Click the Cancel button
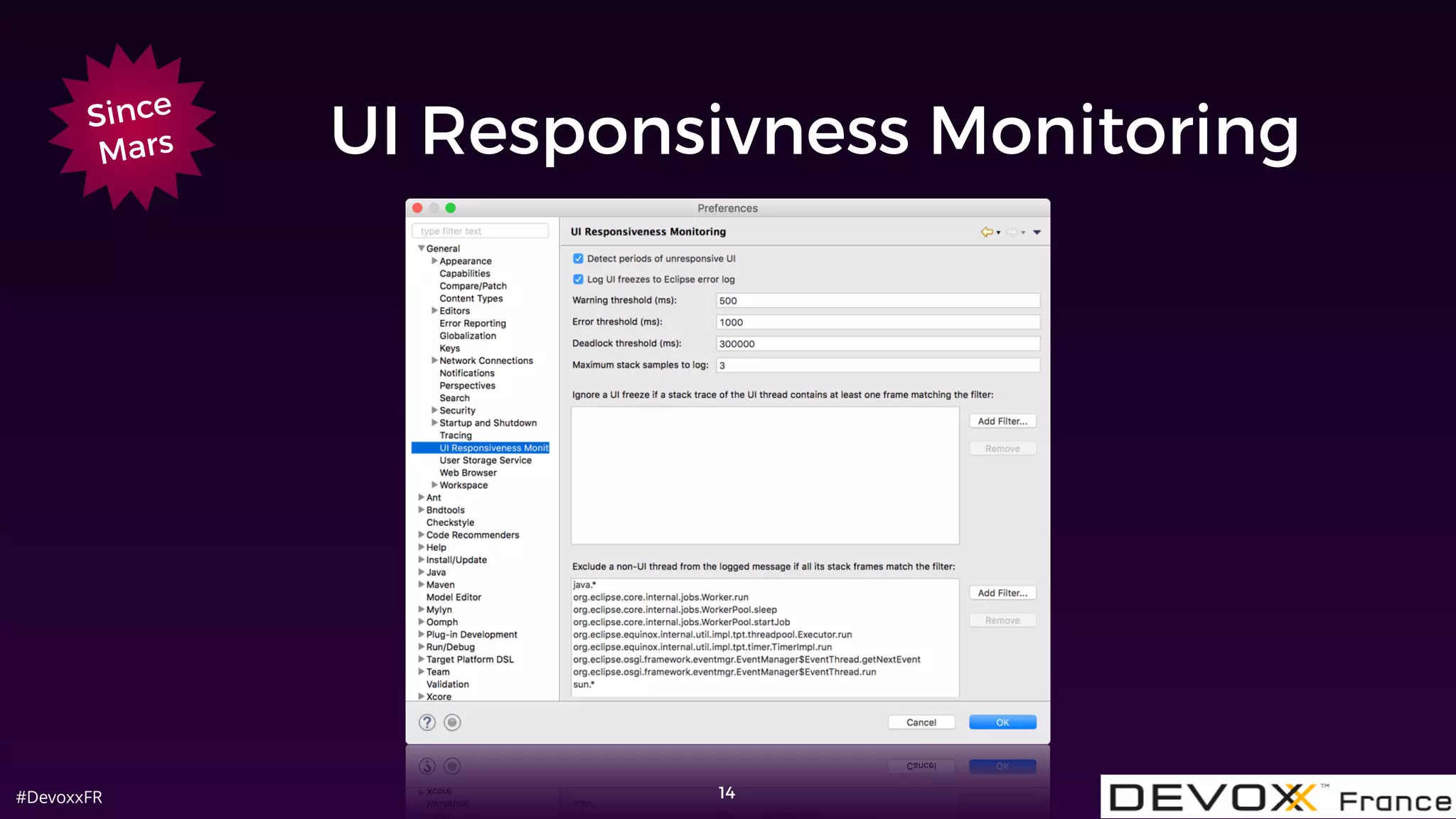1456x819 pixels. [x=921, y=722]
